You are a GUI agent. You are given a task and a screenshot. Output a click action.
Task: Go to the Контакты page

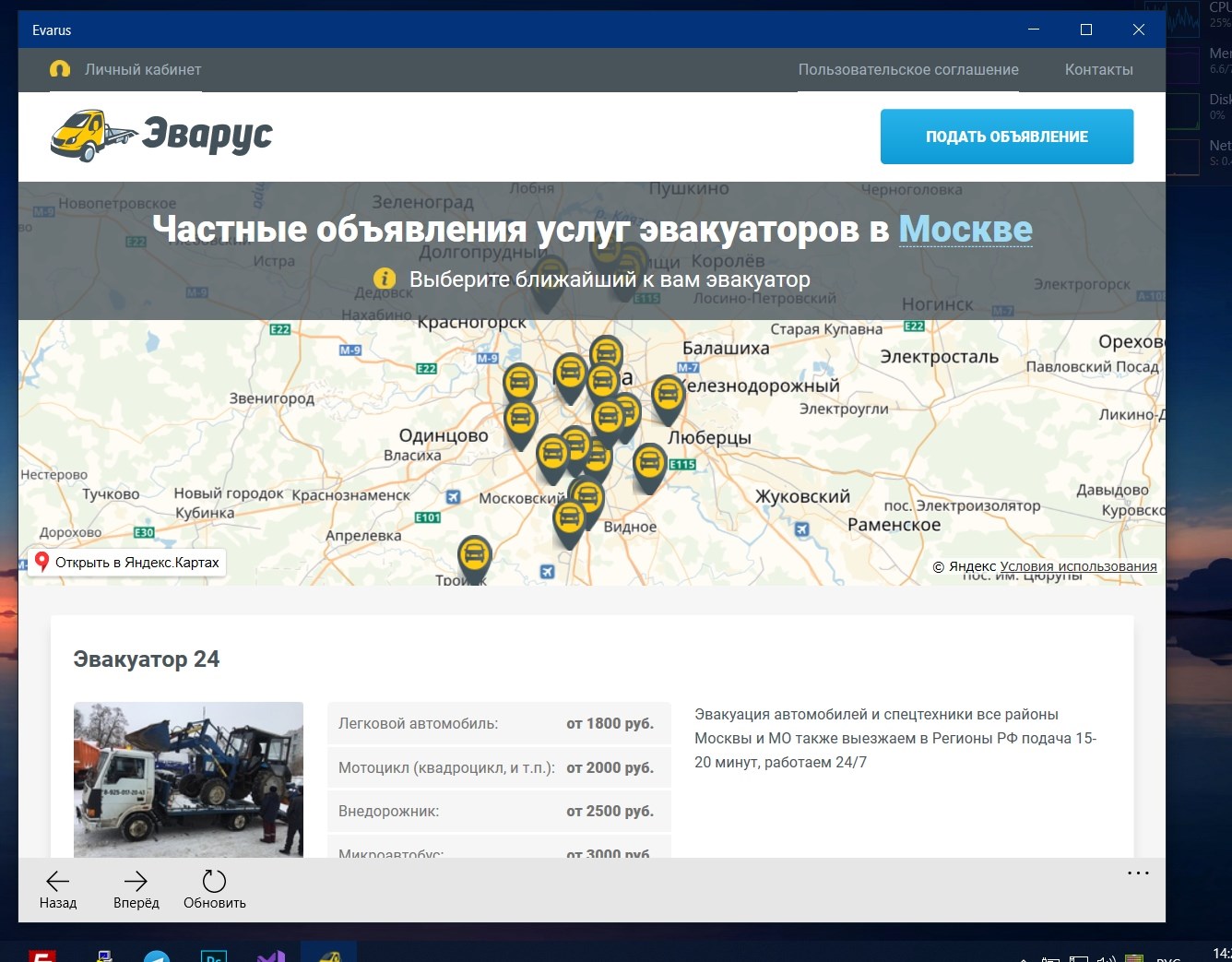pyautogui.click(x=1099, y=69)
